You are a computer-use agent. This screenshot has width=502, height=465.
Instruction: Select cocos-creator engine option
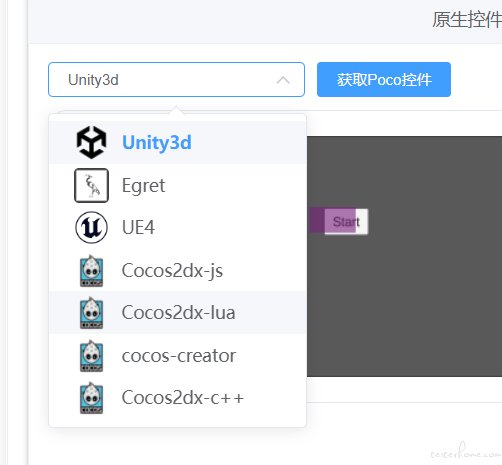tap(177, 356)
